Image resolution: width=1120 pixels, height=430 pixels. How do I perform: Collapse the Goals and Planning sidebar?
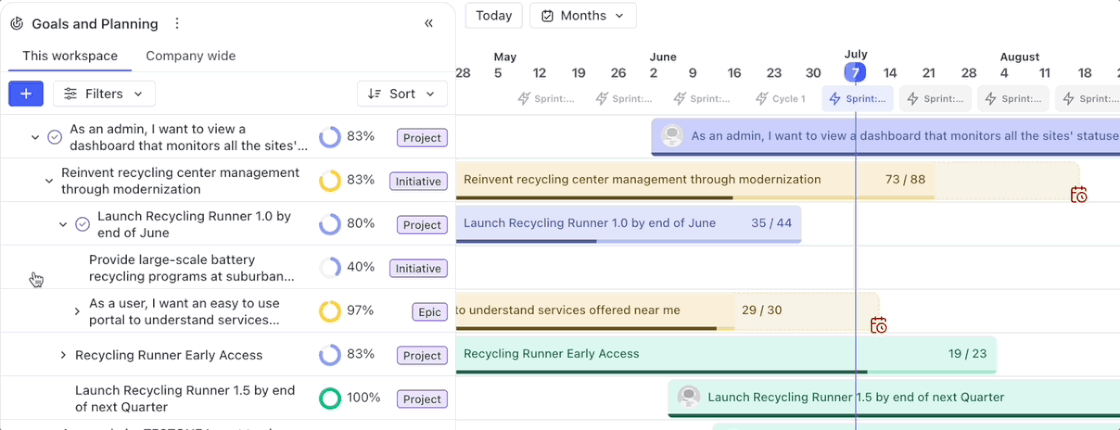tap(429, 23)
